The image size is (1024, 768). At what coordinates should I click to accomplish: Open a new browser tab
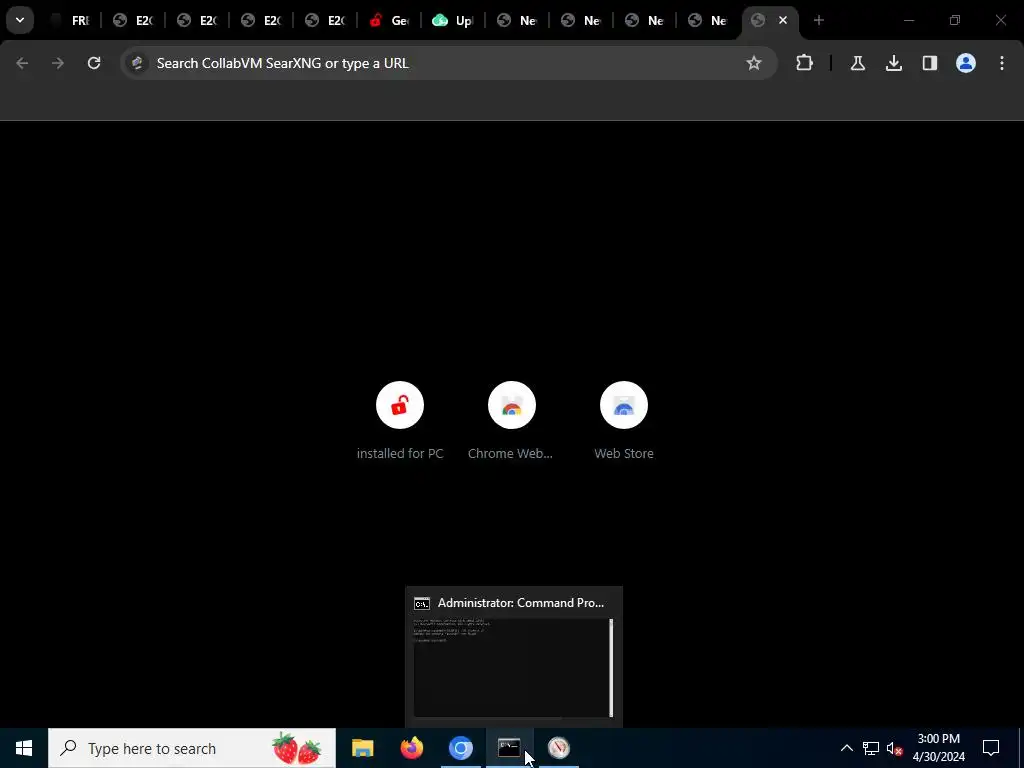point(818,20)
